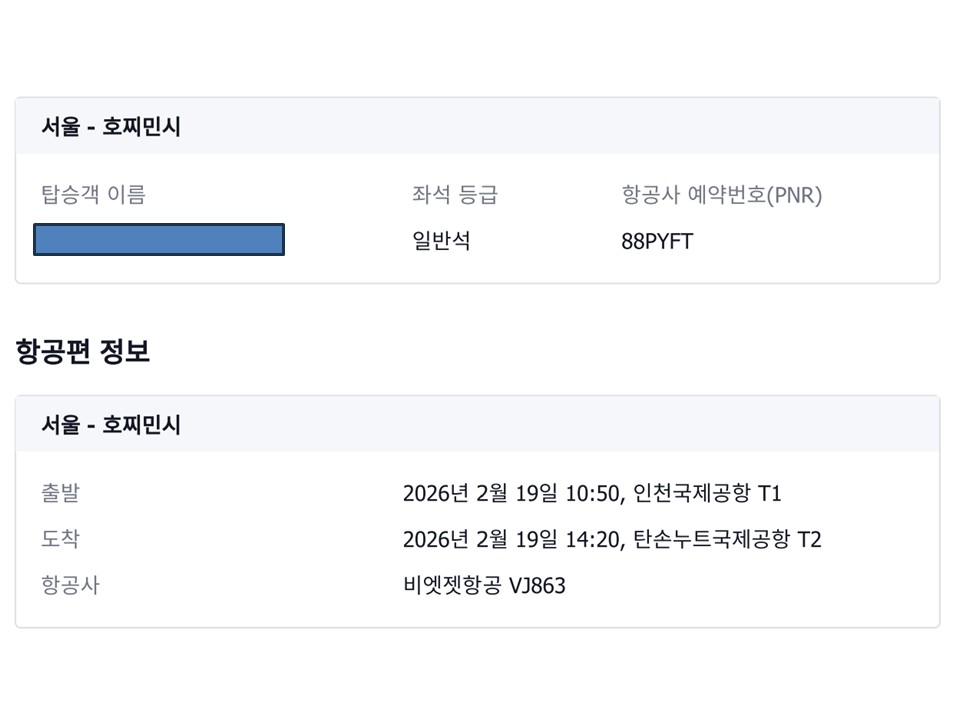Screen dimensions: 960x720
Task: Select the 도착 row label
Action: click(60, 539)
